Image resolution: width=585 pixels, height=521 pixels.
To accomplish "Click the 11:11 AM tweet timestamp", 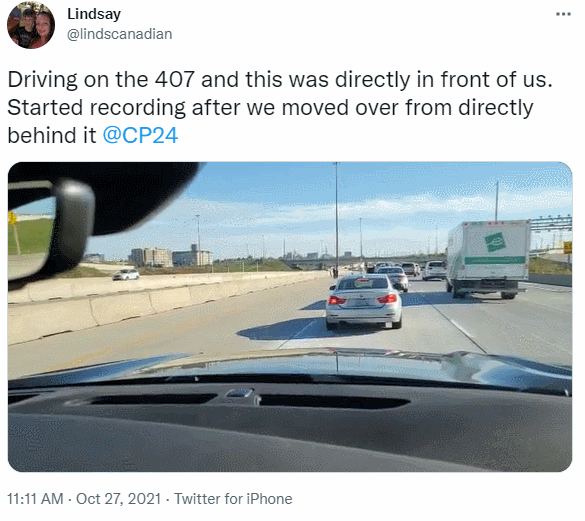I will [x=35, y=499].
